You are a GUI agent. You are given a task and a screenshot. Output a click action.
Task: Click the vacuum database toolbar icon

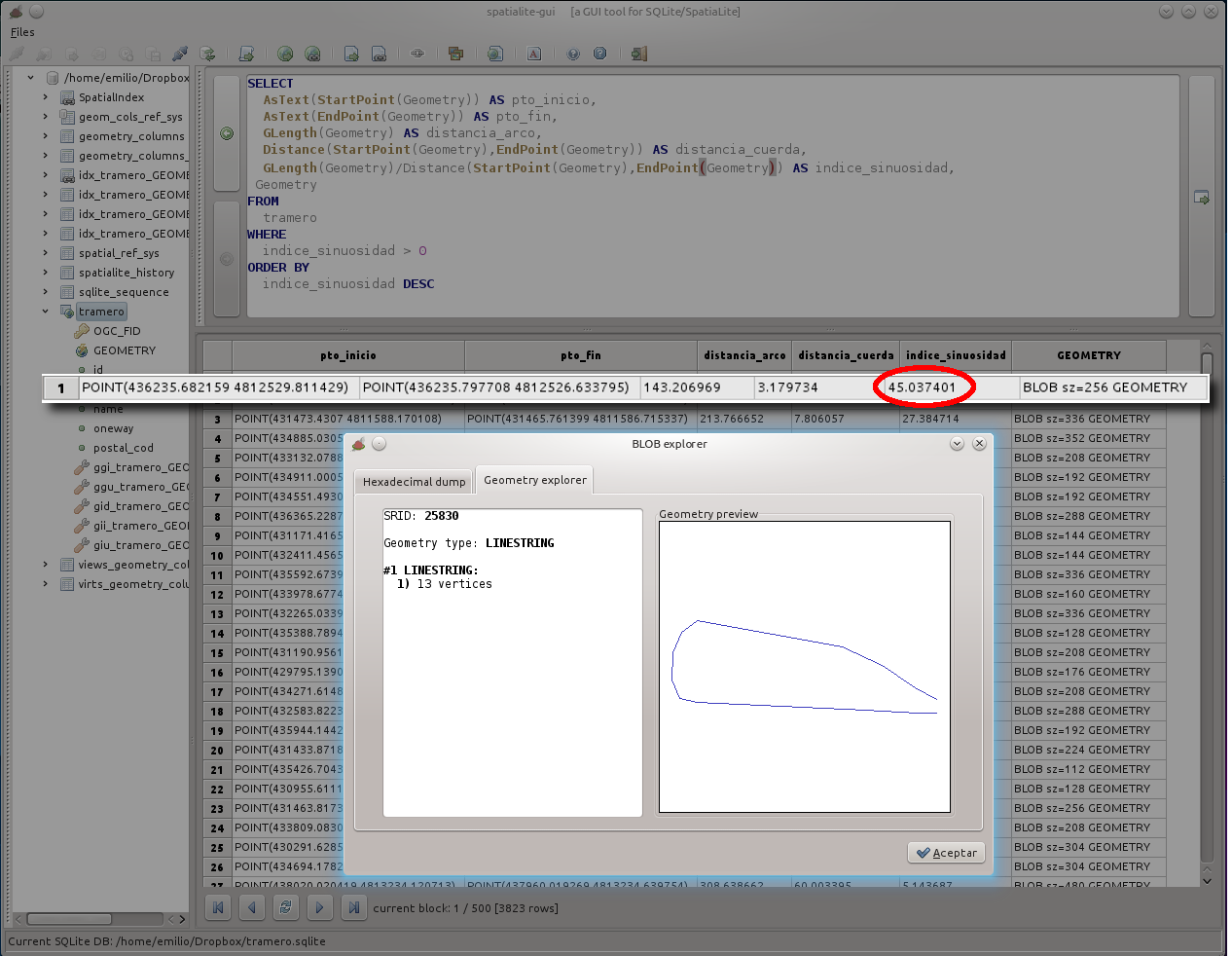[207, 54]
